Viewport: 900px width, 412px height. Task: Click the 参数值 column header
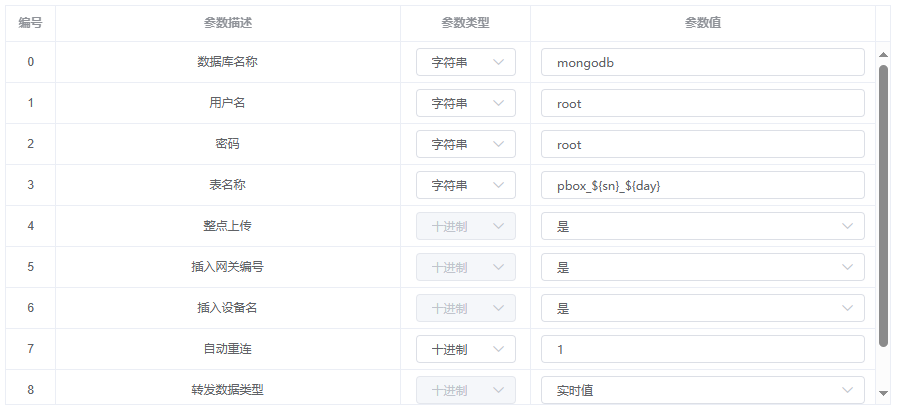point(703,23)
